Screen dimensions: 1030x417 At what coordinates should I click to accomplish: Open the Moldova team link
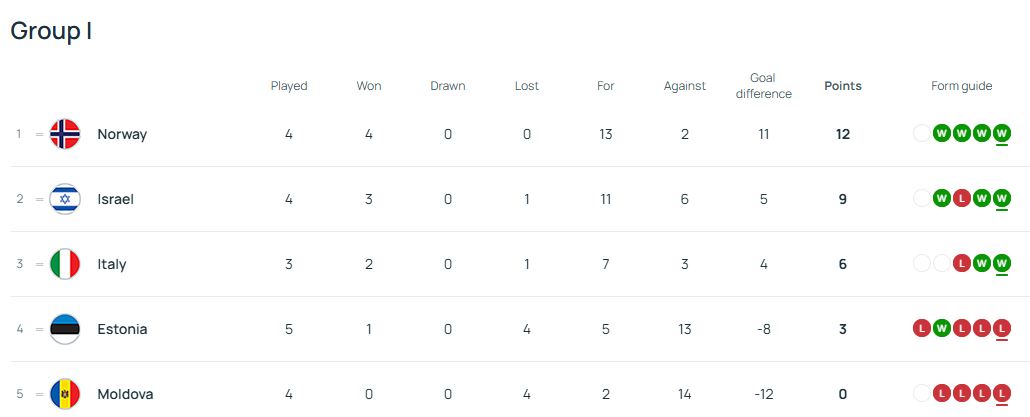coord(125,394)
